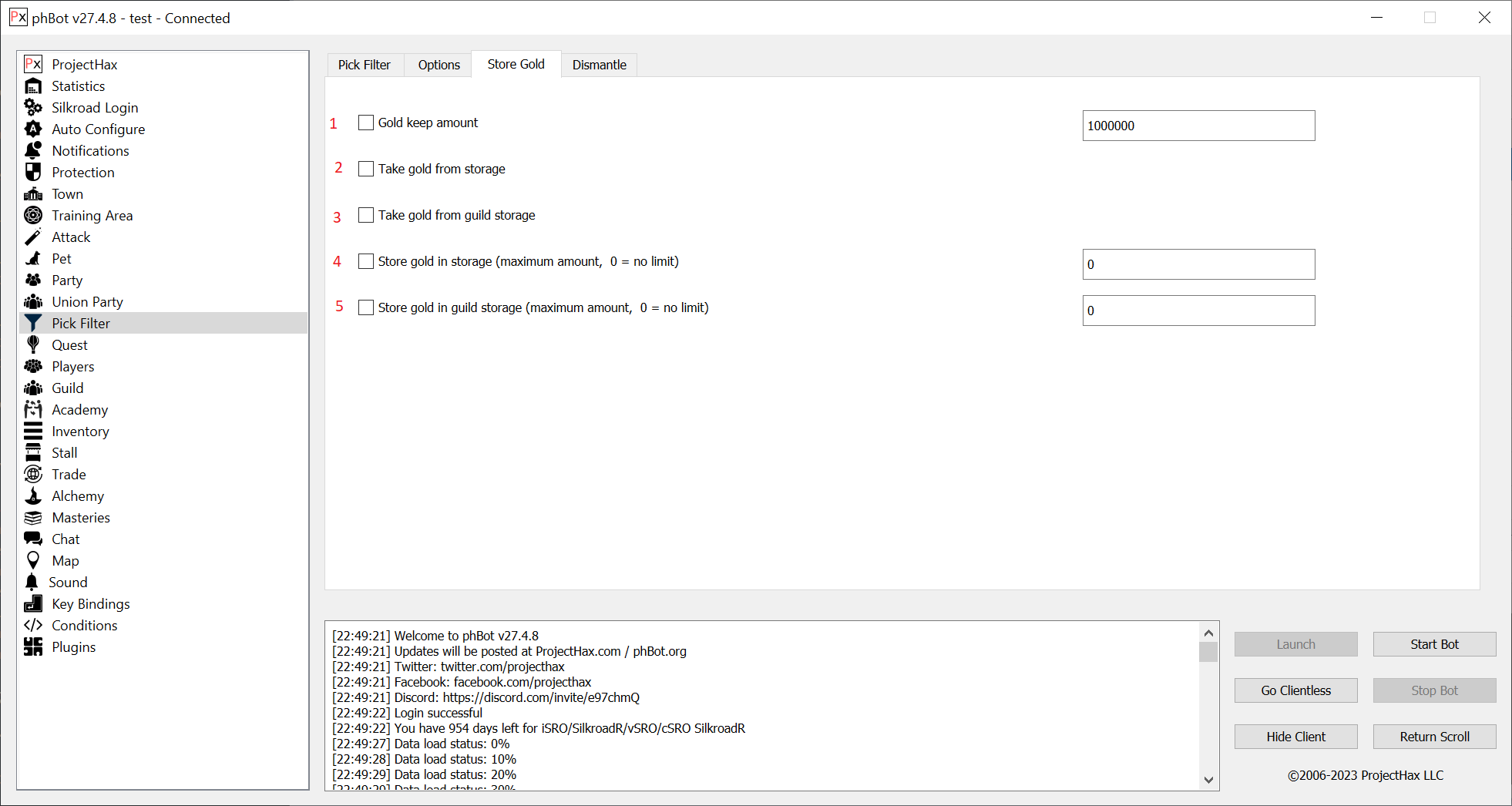Screen dimensions: 1512x806
Task: Enable the Gold keep amount checkbox
Action: [x=366, y=123]
